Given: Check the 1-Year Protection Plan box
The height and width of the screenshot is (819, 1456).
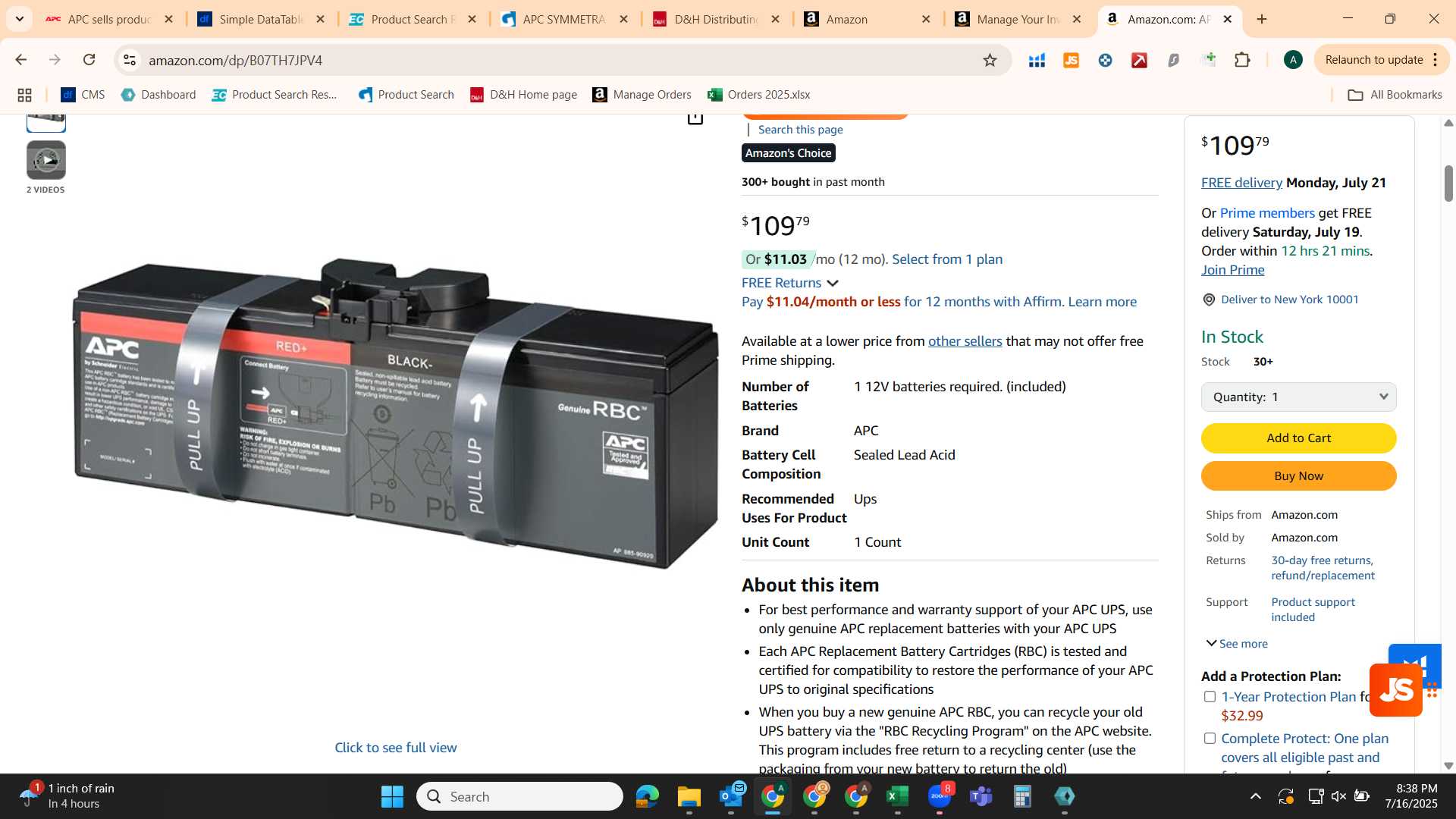Looking at the screenshot, I should (1210, 697).
